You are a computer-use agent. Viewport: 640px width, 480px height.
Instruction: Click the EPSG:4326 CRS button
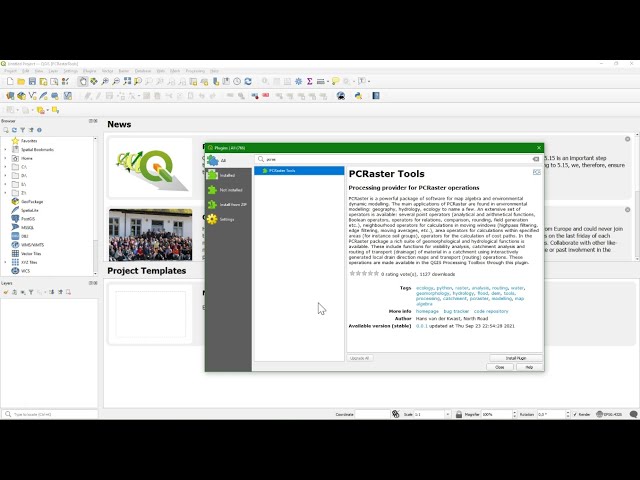(x=609, y=414)
